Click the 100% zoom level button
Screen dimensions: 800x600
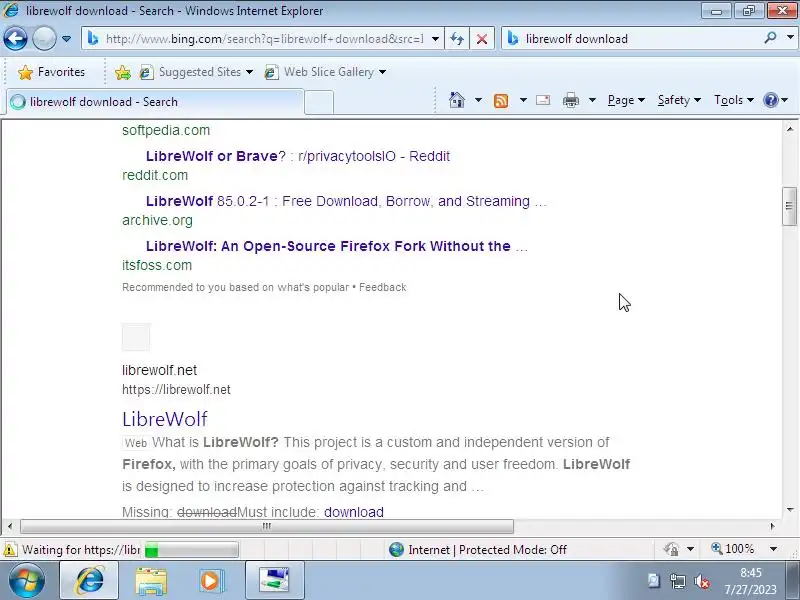733,549
